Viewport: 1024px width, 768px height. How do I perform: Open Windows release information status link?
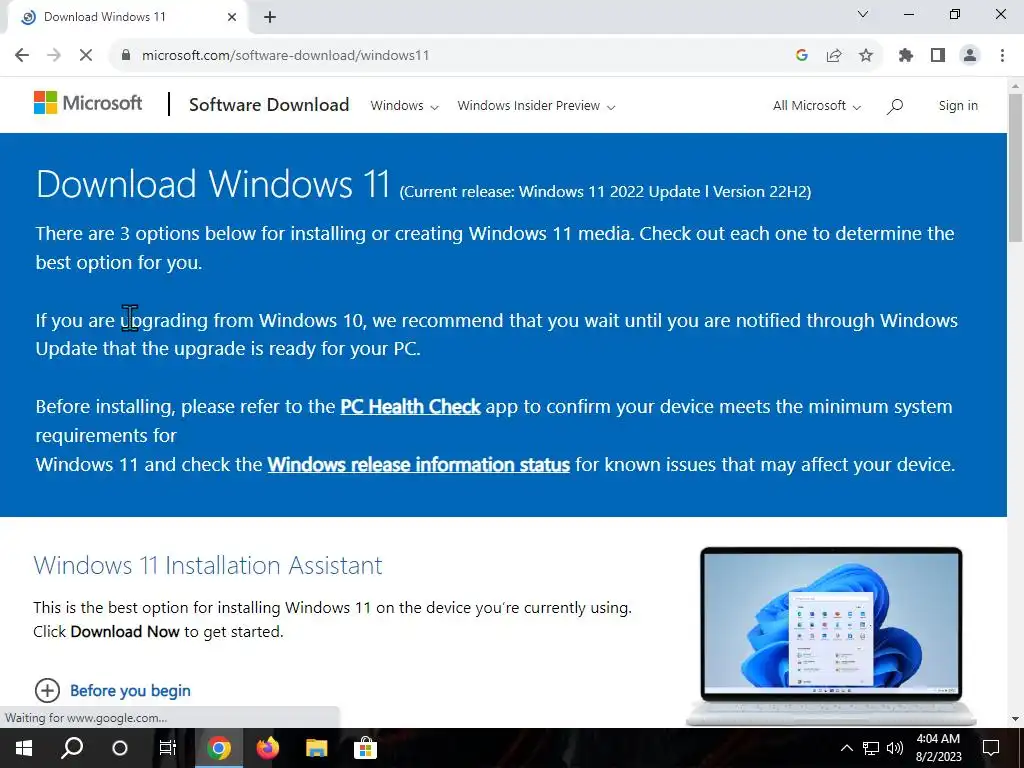(419, 464)
